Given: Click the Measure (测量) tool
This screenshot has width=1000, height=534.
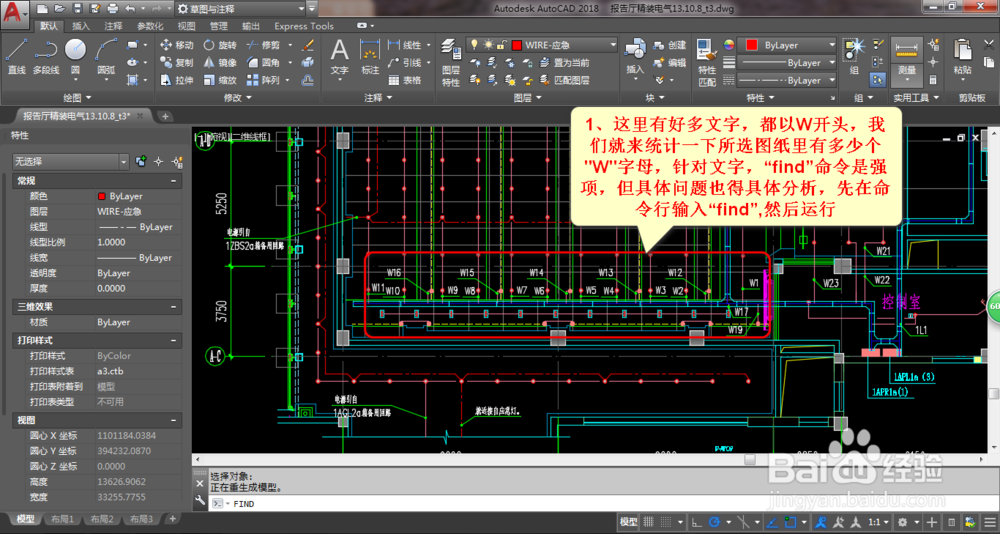Looking at the screenshot, I should pos(906,57).
